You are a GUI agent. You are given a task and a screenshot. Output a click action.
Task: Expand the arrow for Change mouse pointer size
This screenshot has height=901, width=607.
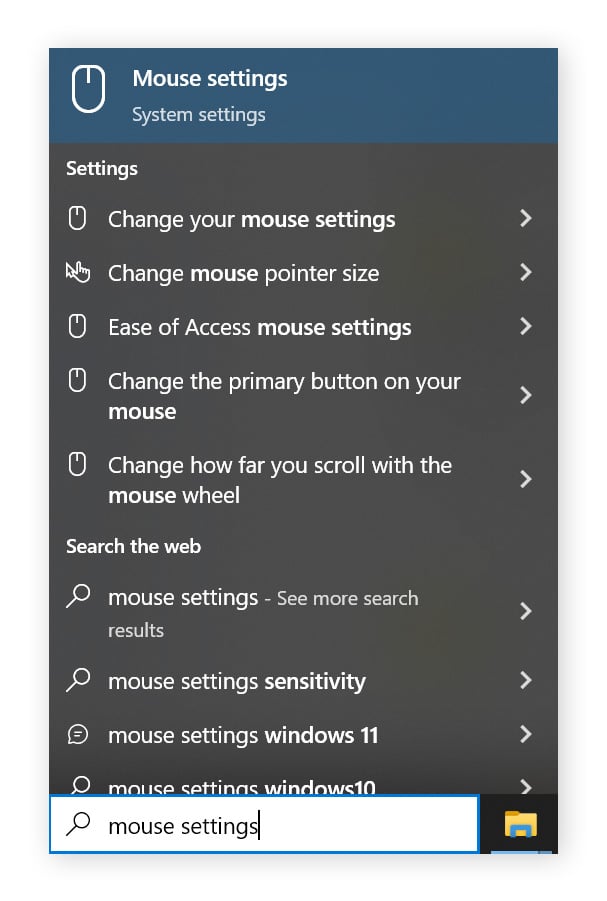point(525,273)
